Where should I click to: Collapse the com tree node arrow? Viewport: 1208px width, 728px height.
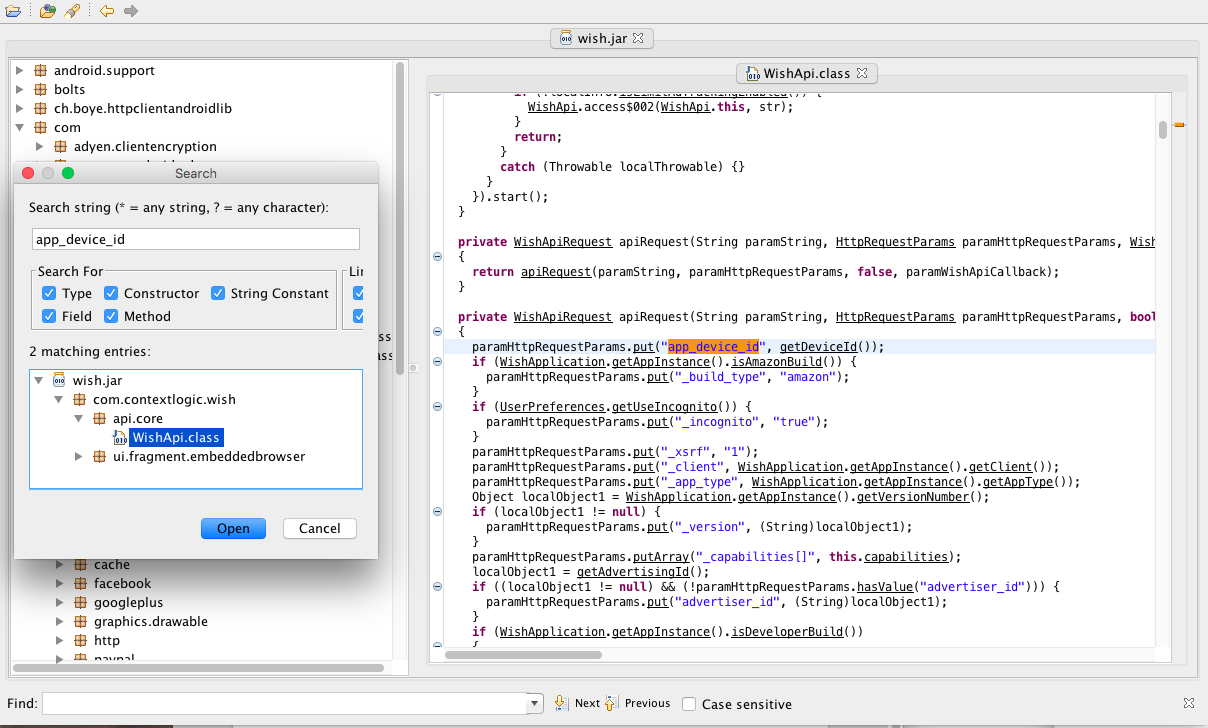click(x=19, y=128)
